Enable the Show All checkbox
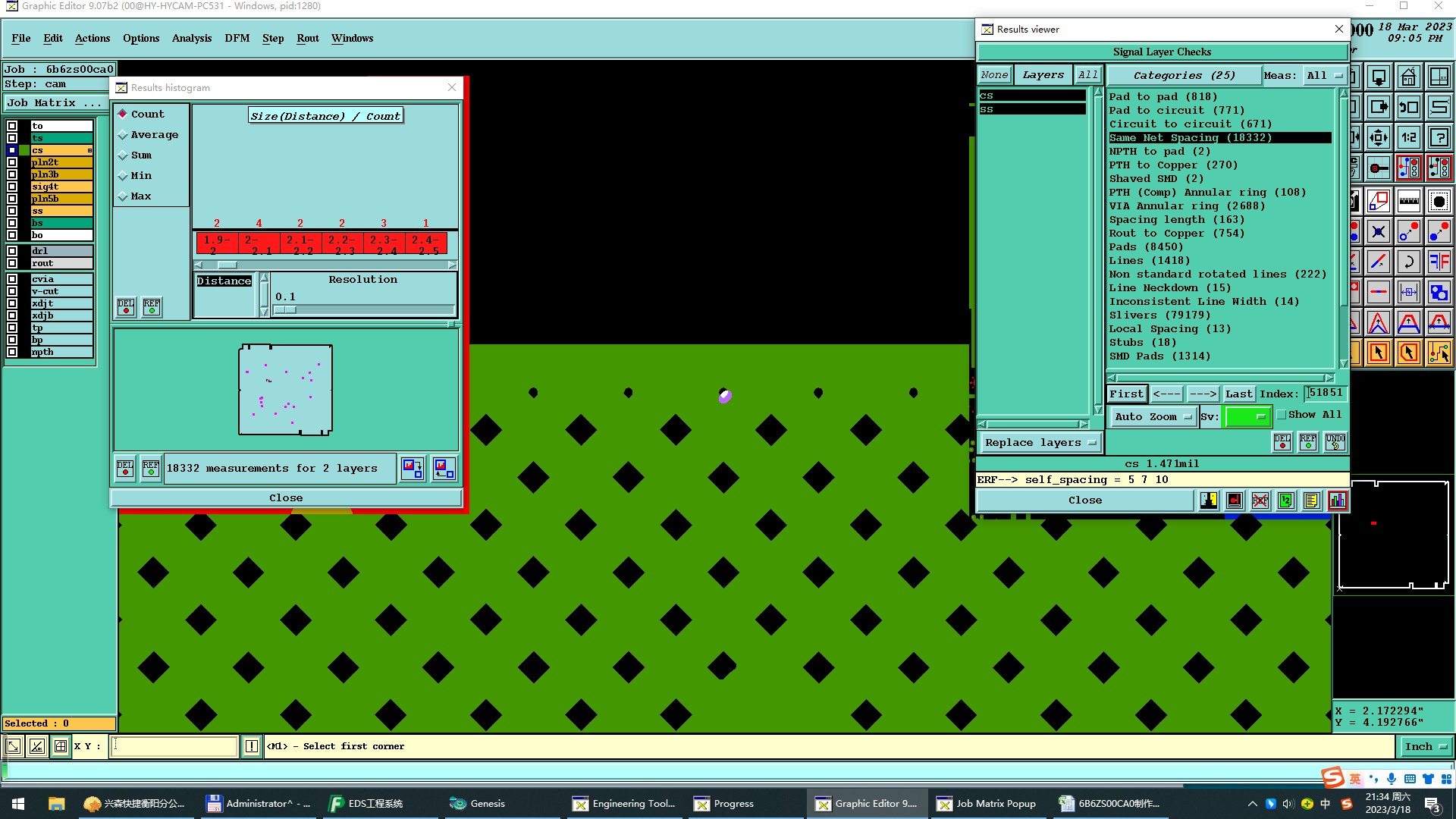 pyautogui.click(x=1282, y=415)
